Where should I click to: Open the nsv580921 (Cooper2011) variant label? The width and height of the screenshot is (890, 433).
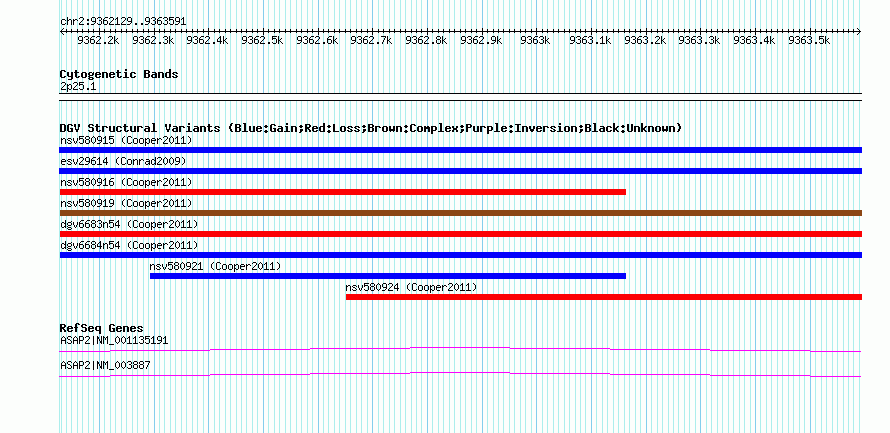(215, 266)
